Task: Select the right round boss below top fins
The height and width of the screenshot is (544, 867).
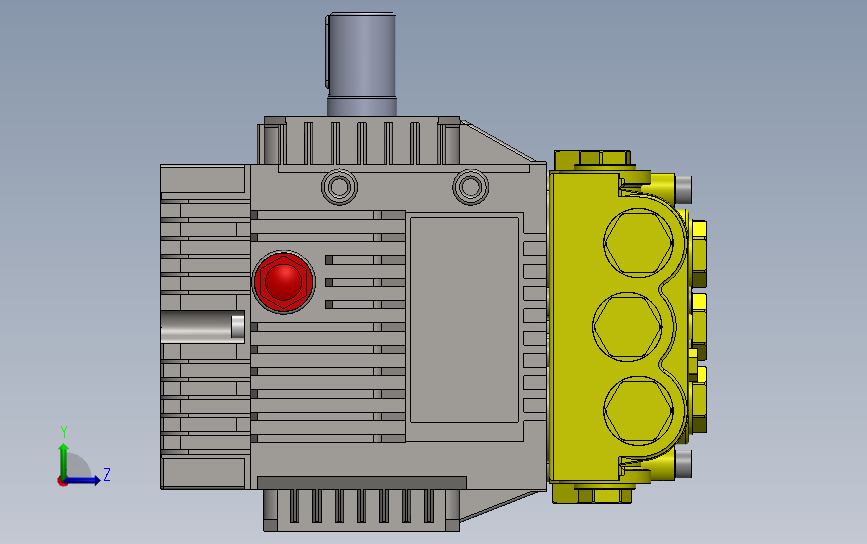Action: tap(471, 187)
